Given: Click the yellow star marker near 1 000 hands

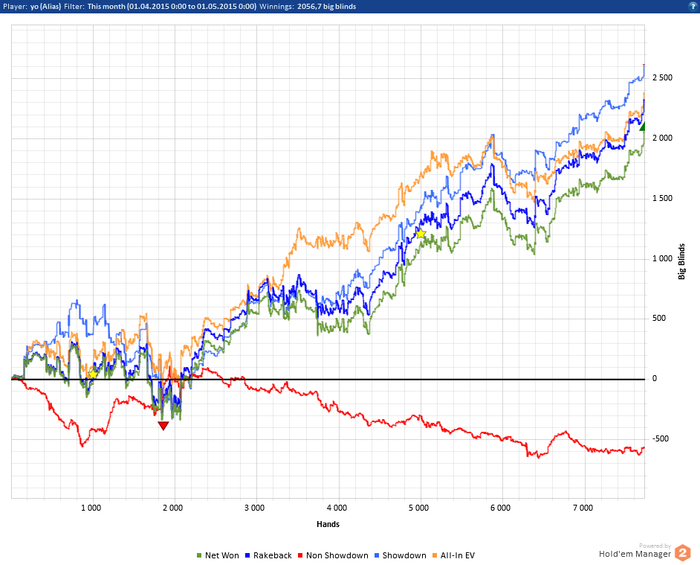Looking at the screenshot, I should coord(92,374).
